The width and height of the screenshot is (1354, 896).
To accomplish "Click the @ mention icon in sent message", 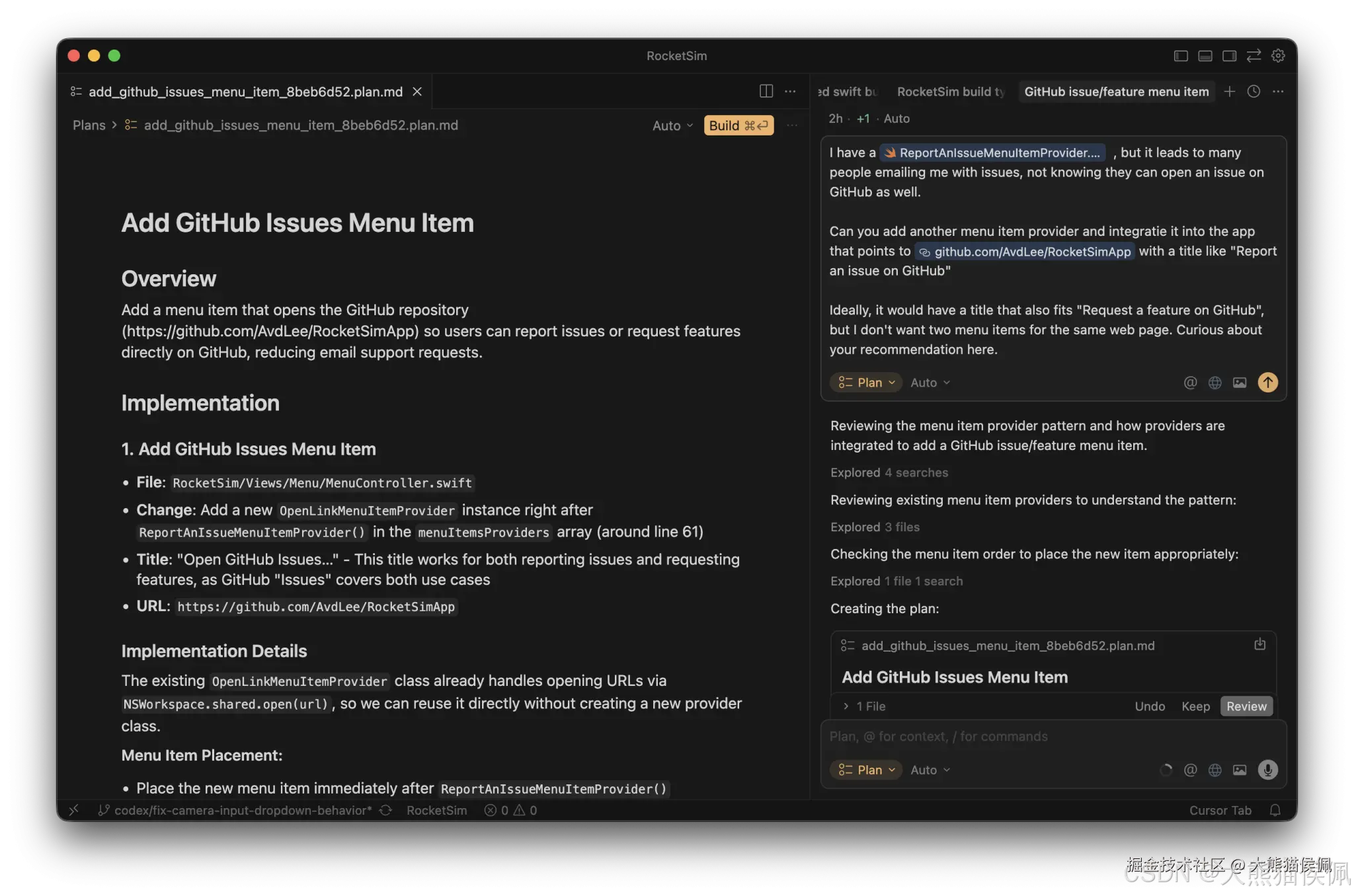I will (1190, 383).
